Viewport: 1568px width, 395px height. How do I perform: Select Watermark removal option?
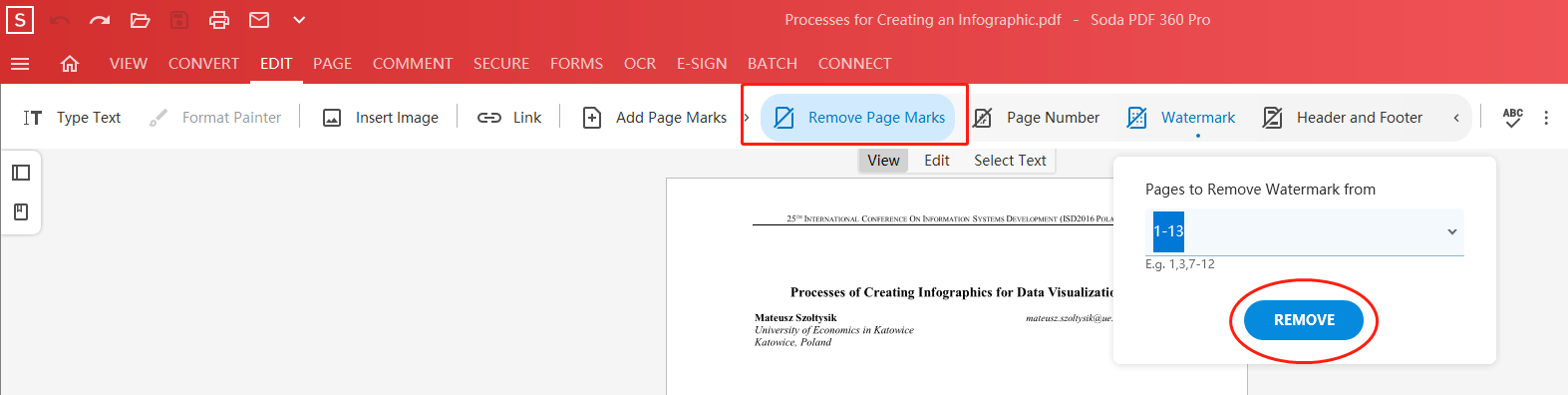click(1181, 118)
